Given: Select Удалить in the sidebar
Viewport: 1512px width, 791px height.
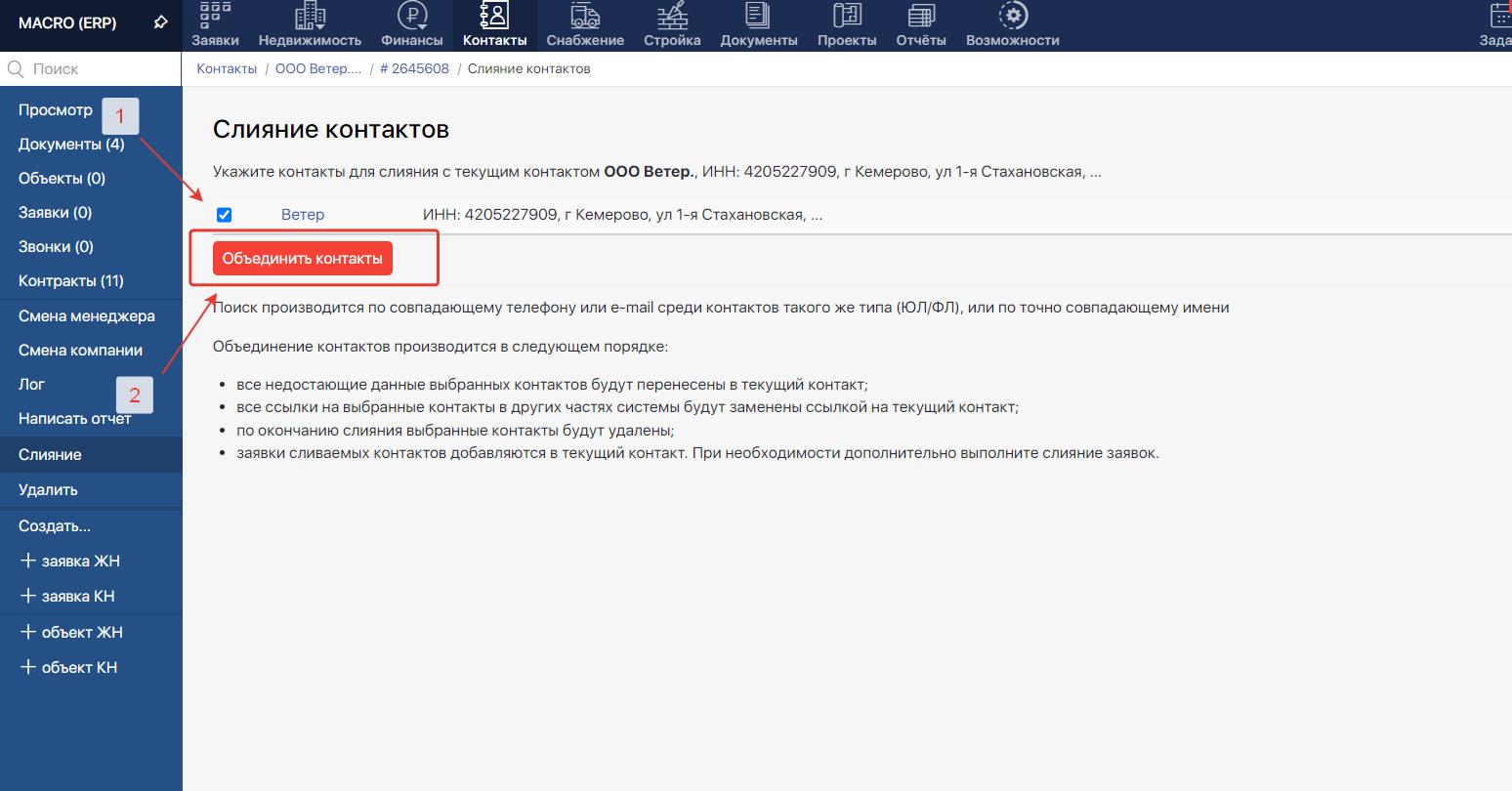Looking at the screenshot, I should (x=48, y=490).
